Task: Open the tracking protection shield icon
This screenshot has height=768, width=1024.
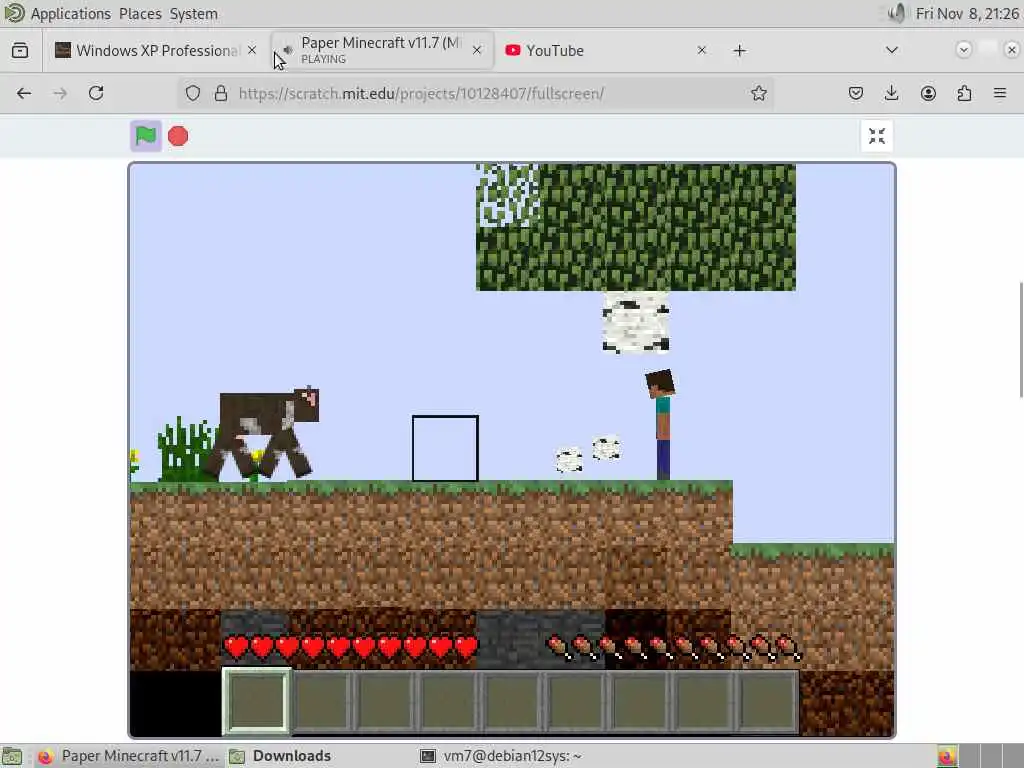Action: pos(193,93)
